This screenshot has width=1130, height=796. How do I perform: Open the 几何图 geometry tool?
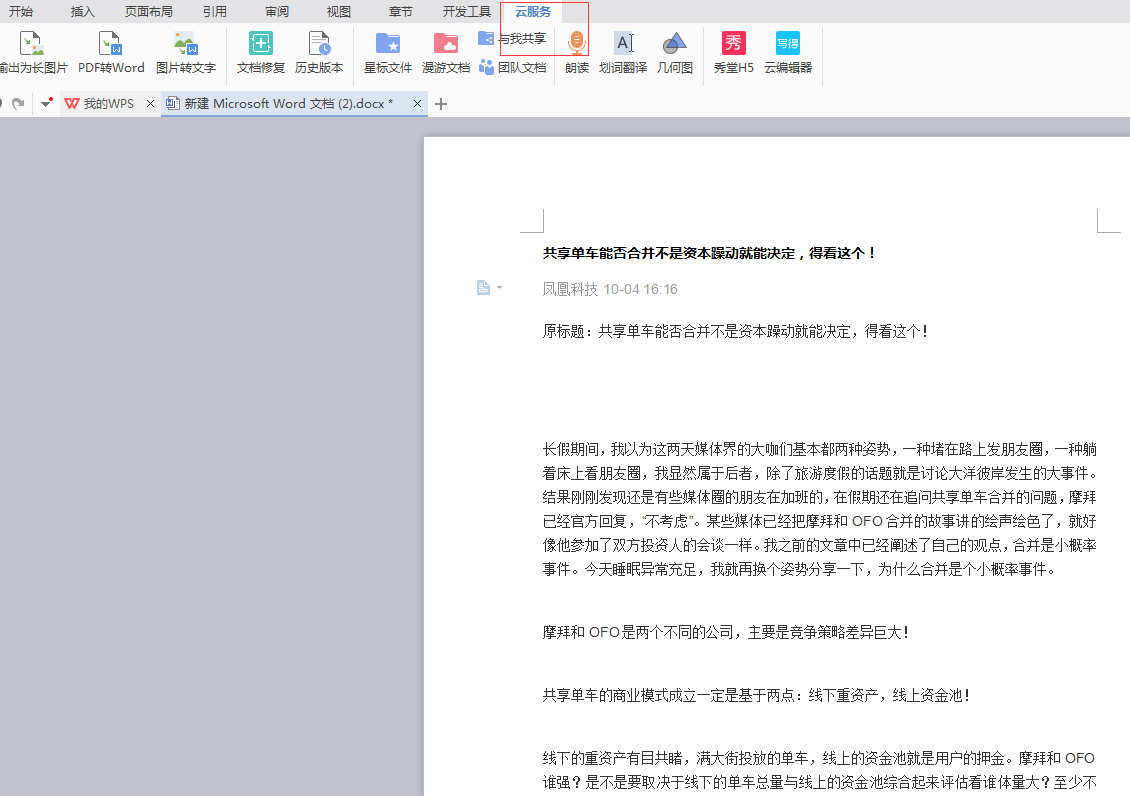[675, 45]
